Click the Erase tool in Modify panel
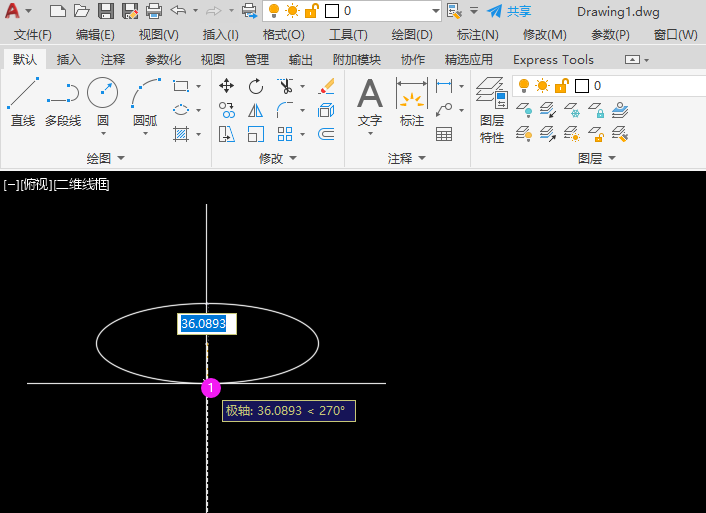 [x=326, y=87]
